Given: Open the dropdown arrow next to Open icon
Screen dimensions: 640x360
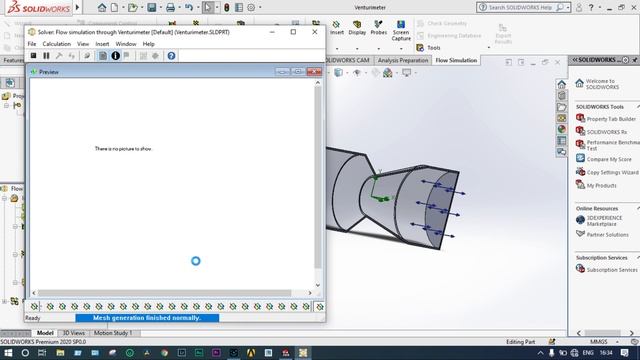Looking at the screenshot, I should (x=142, y=7).
